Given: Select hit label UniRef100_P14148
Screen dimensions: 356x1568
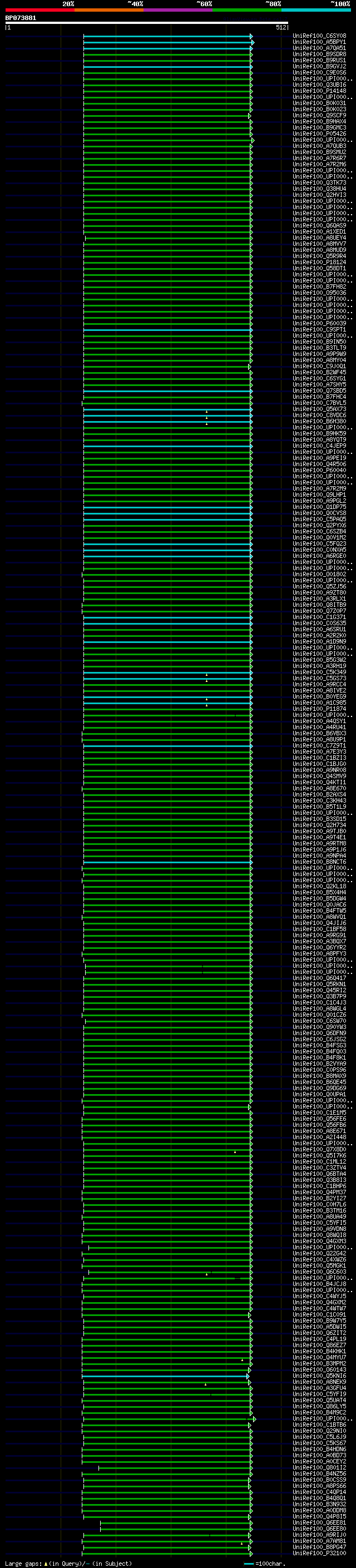Looking at the screenshot, I should (x=319, y=91).
